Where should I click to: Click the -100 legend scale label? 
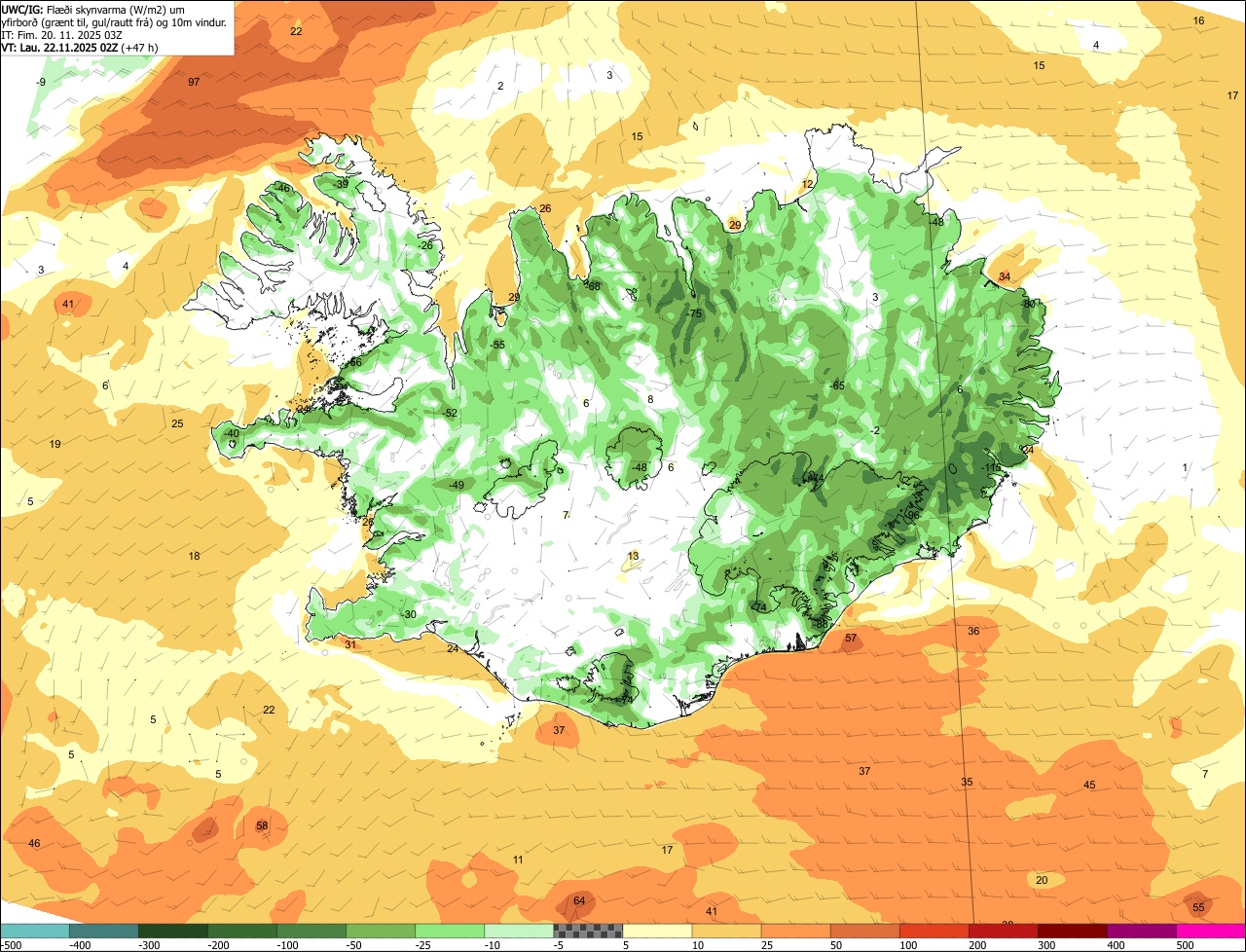(x=288, y=945)
